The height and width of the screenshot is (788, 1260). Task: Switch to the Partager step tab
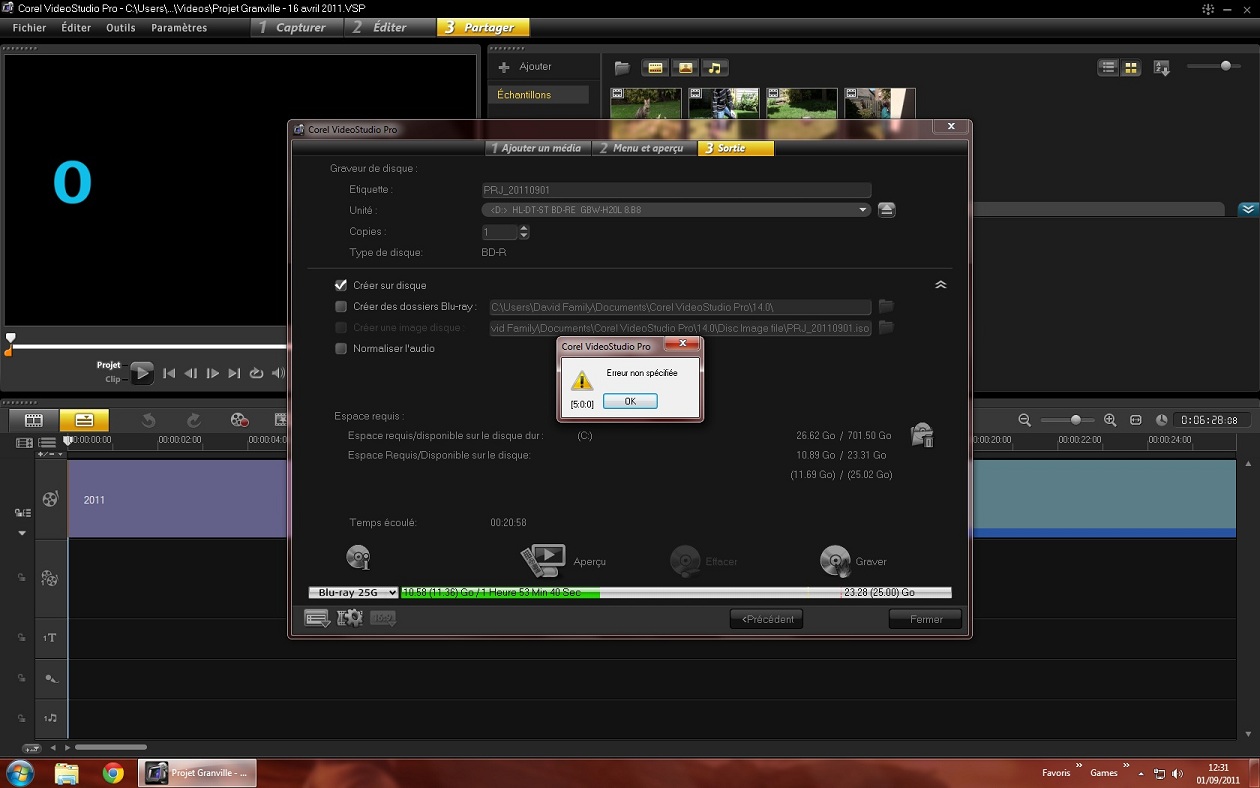tap(483, 28)
